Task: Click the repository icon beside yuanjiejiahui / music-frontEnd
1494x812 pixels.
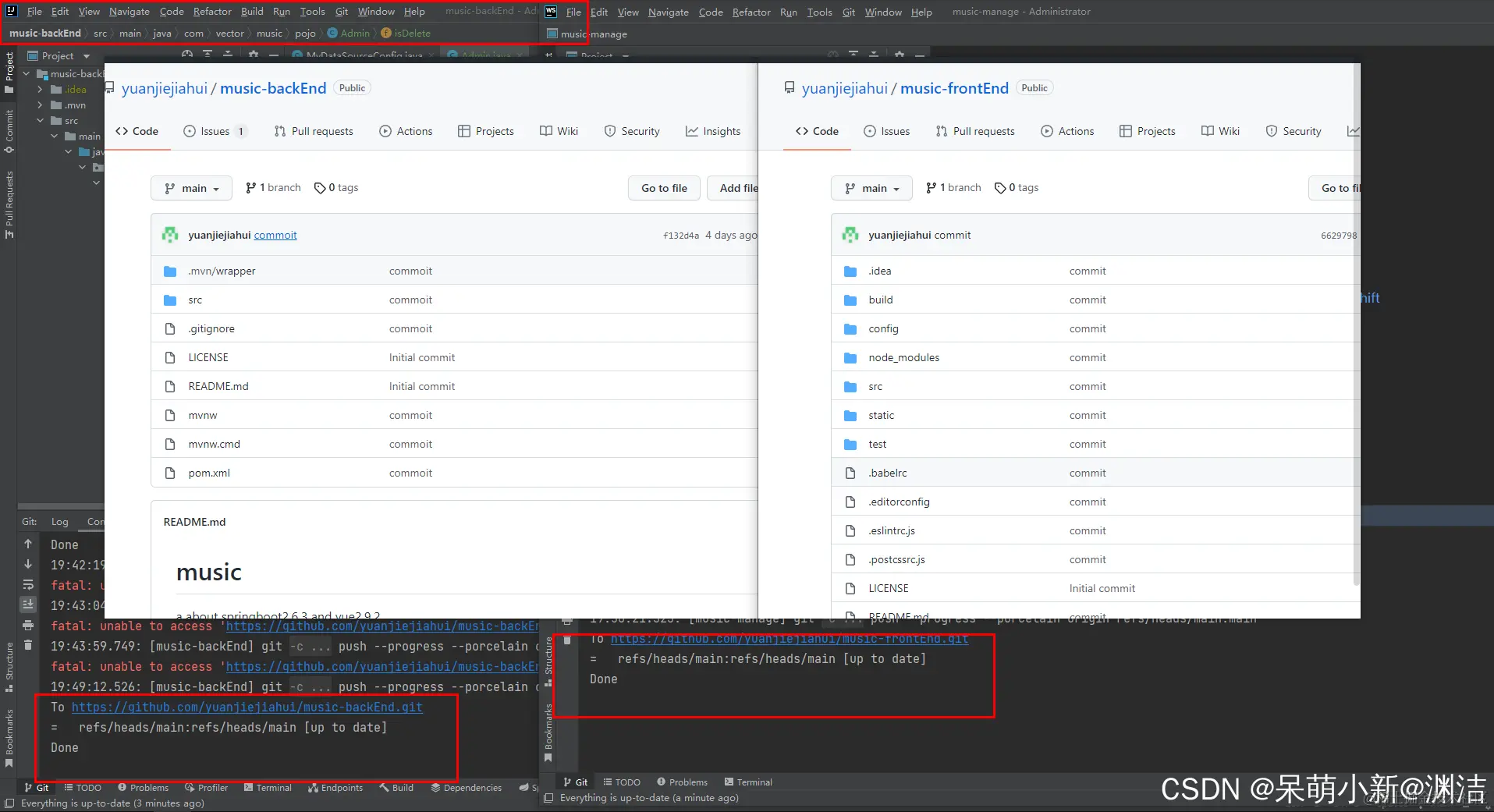Action: [790, 88]
